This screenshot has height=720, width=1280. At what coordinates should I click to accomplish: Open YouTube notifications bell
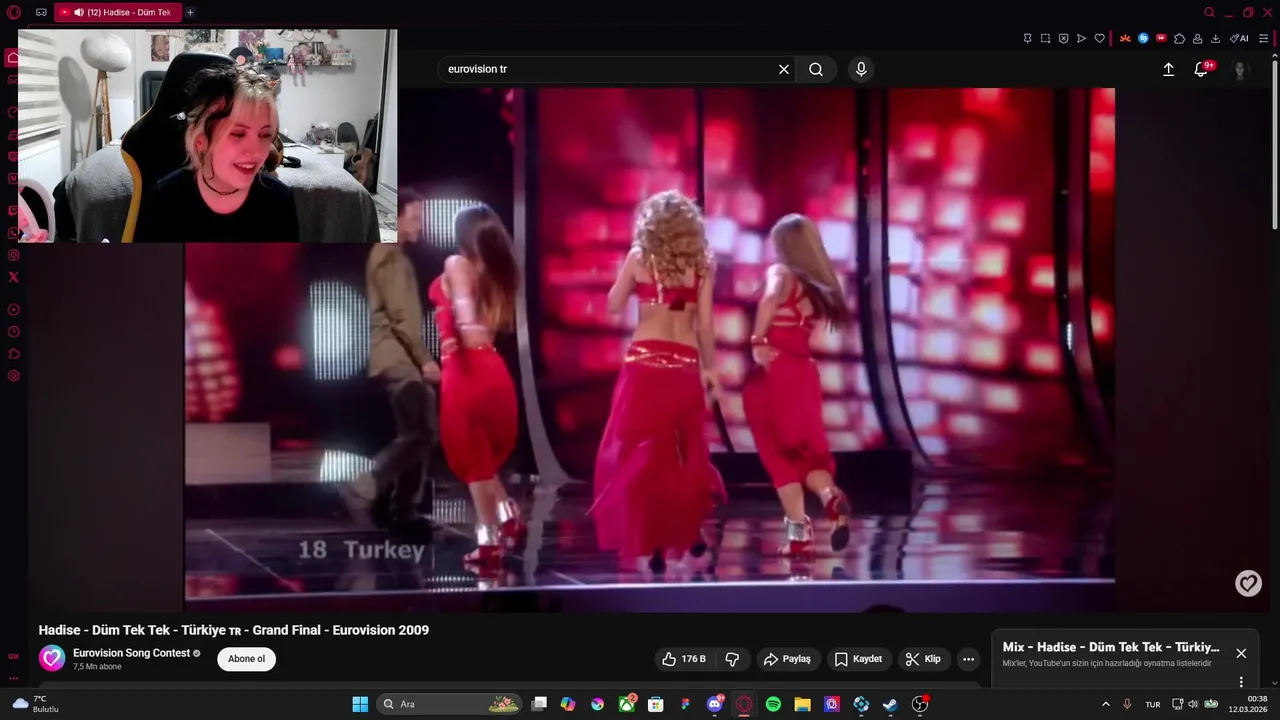click(x=1201, y=69)
